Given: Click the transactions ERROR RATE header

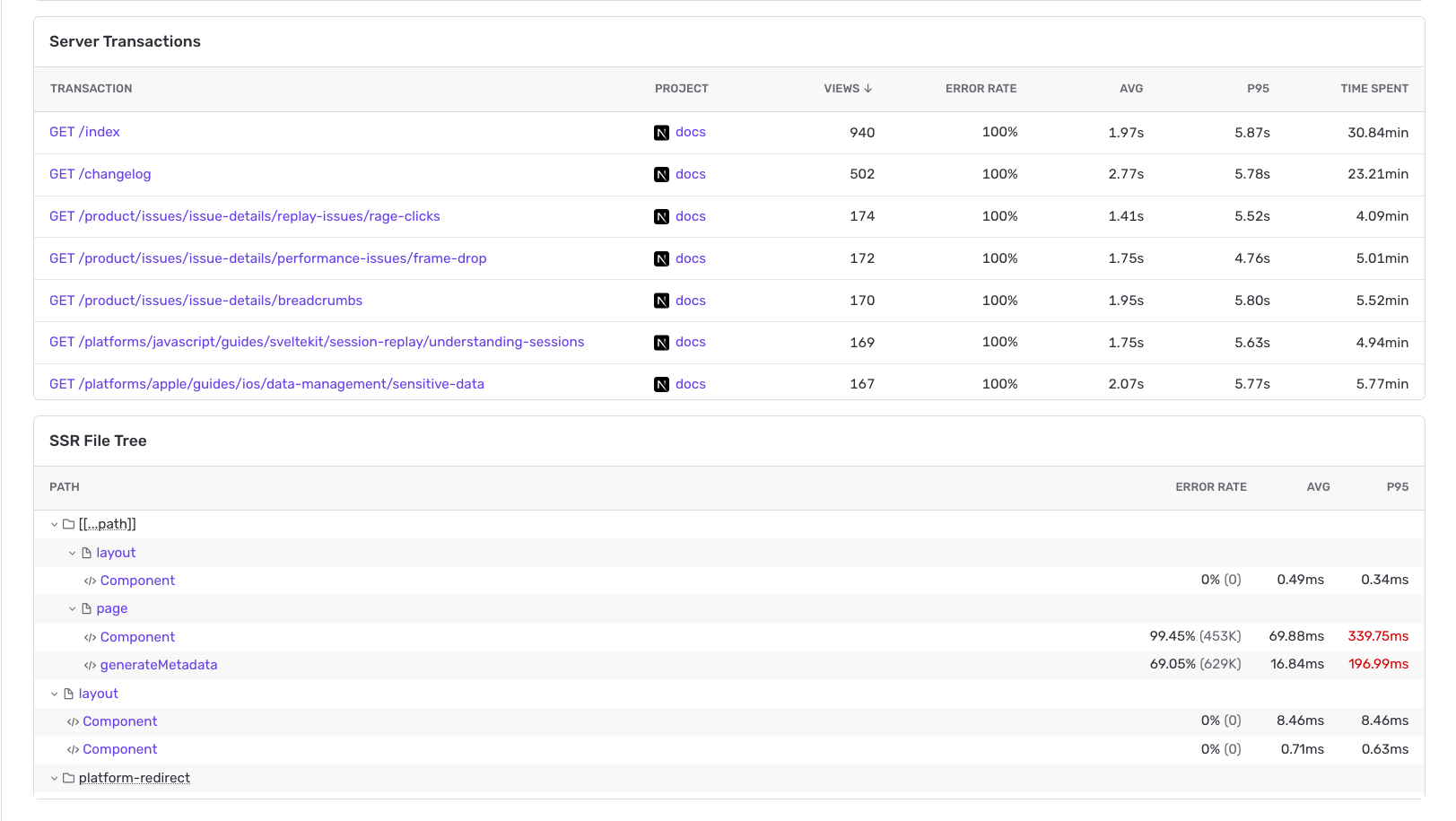Looking at the screenshot, I should (981, 89).
